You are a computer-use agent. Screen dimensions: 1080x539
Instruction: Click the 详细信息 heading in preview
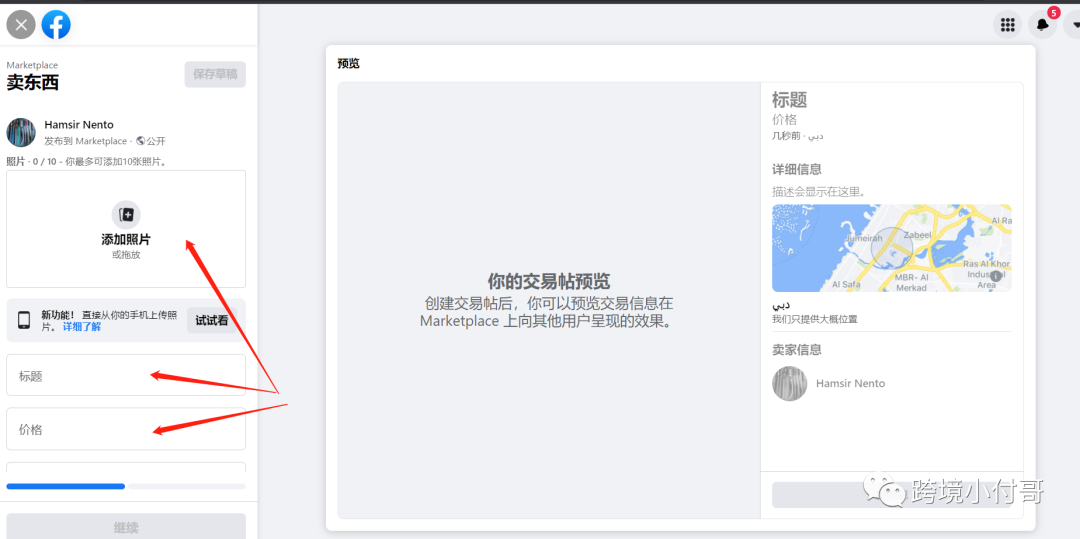tap(796, 169)
